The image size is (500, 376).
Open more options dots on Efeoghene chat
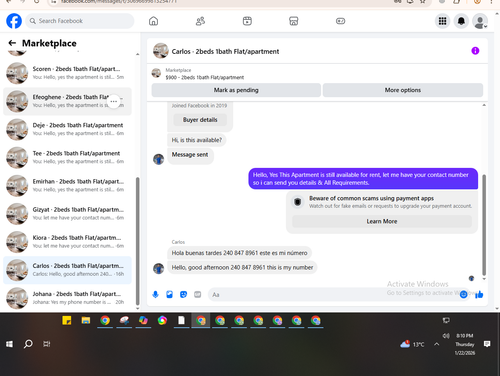[114, 101]
